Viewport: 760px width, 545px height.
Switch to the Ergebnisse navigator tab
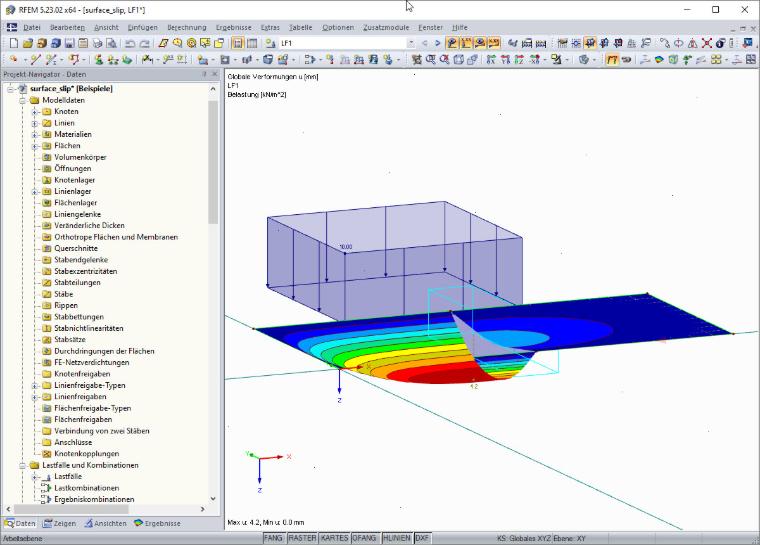157,524
